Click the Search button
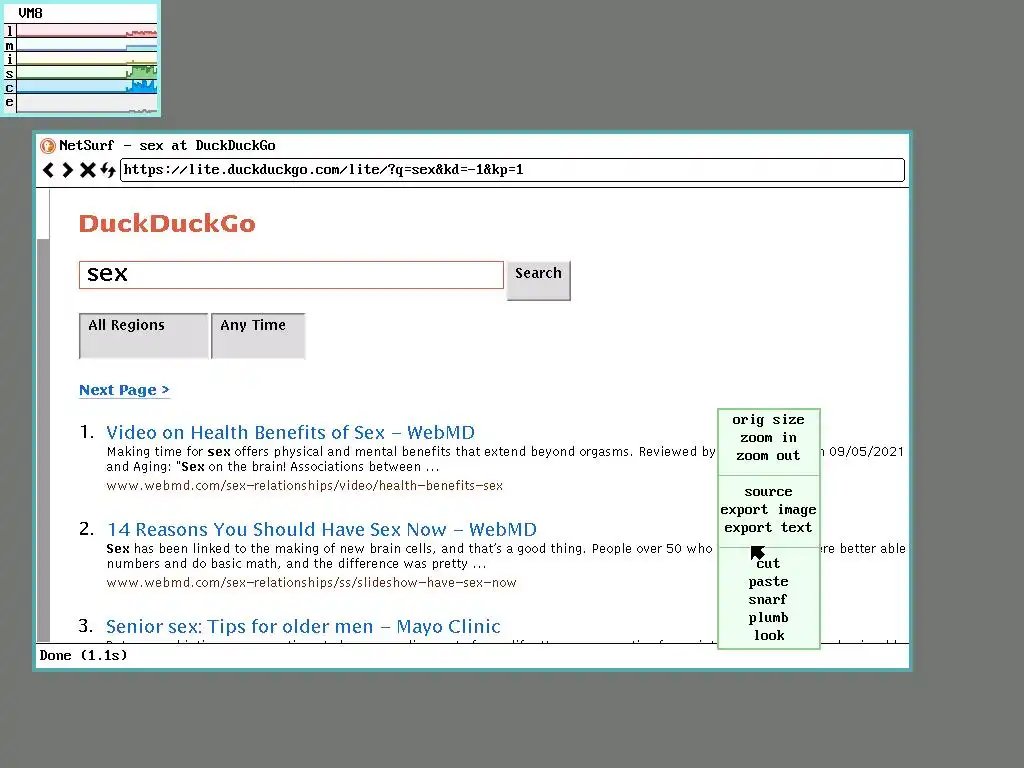Image resolution: width=1024 pixels, height=768 pixels. click(x=538, y=280)
